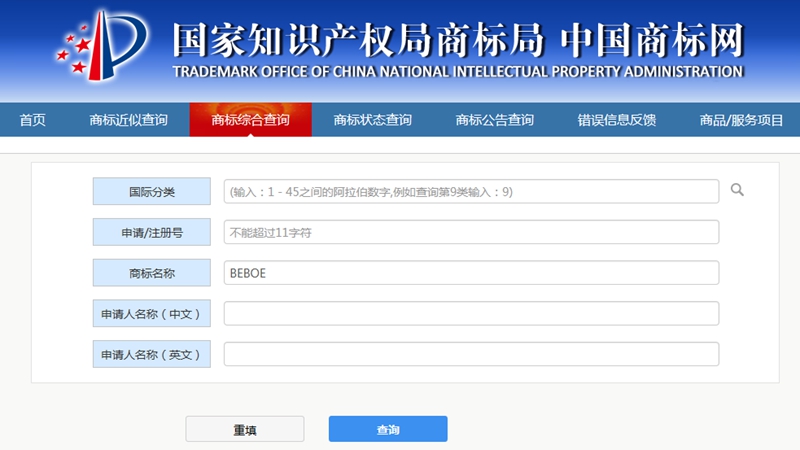Switch to the 商标状态查询 tab

tap(372, 120)
